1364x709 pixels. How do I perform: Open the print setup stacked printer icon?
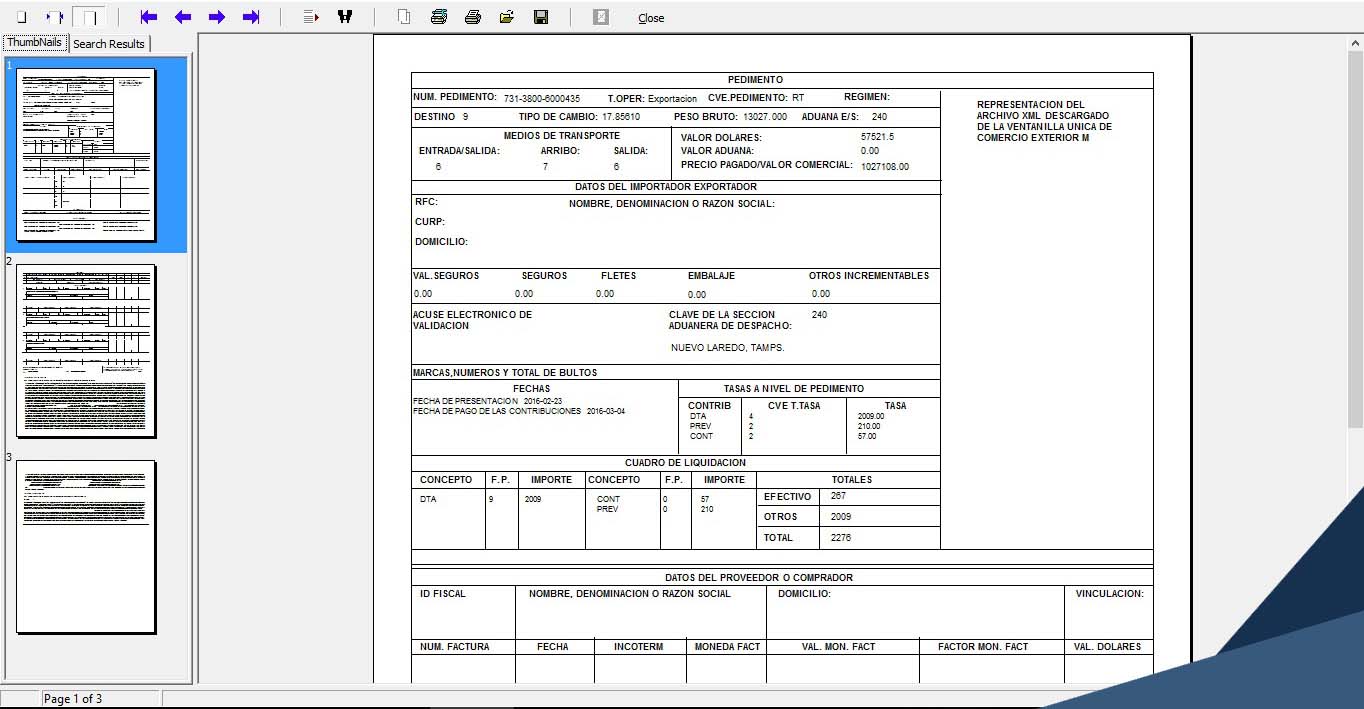coord(439,17)
